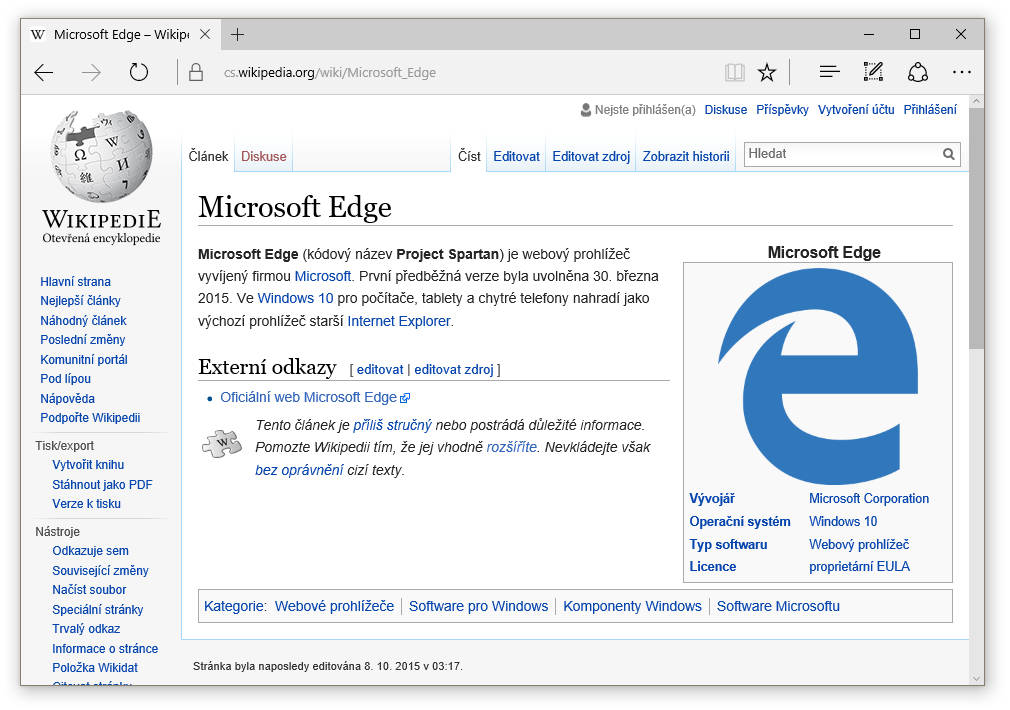Follow the Windows 10 link in the paragraph
The height and width of the screenshot is (710, 1010).
295,298
